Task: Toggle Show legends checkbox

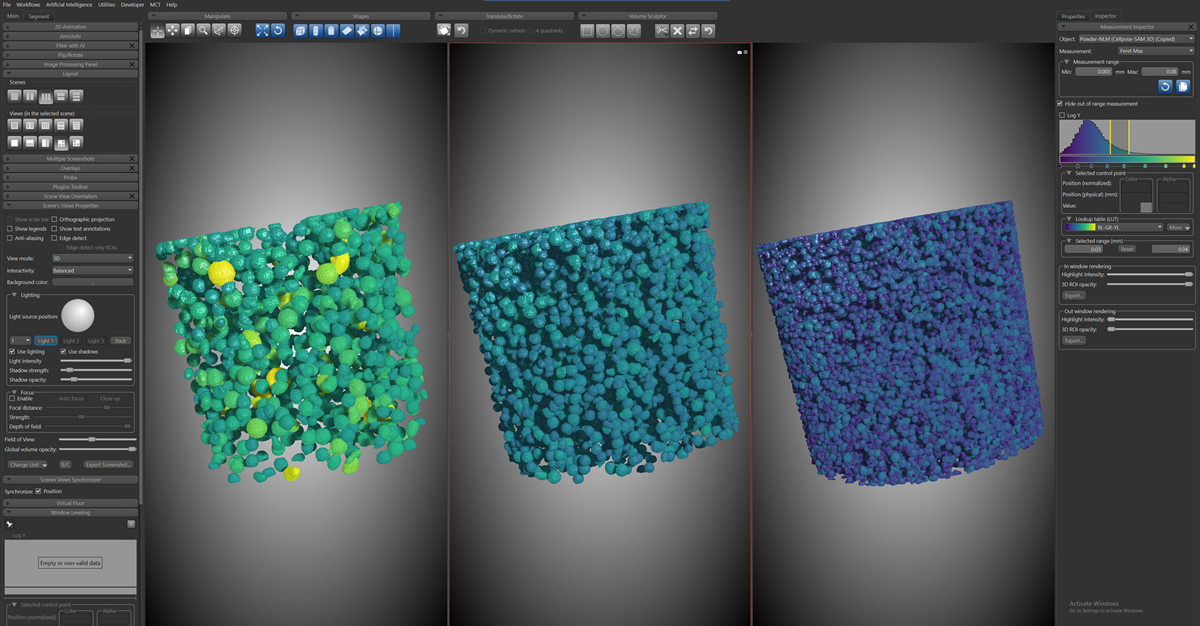Action: coord(10,229)
